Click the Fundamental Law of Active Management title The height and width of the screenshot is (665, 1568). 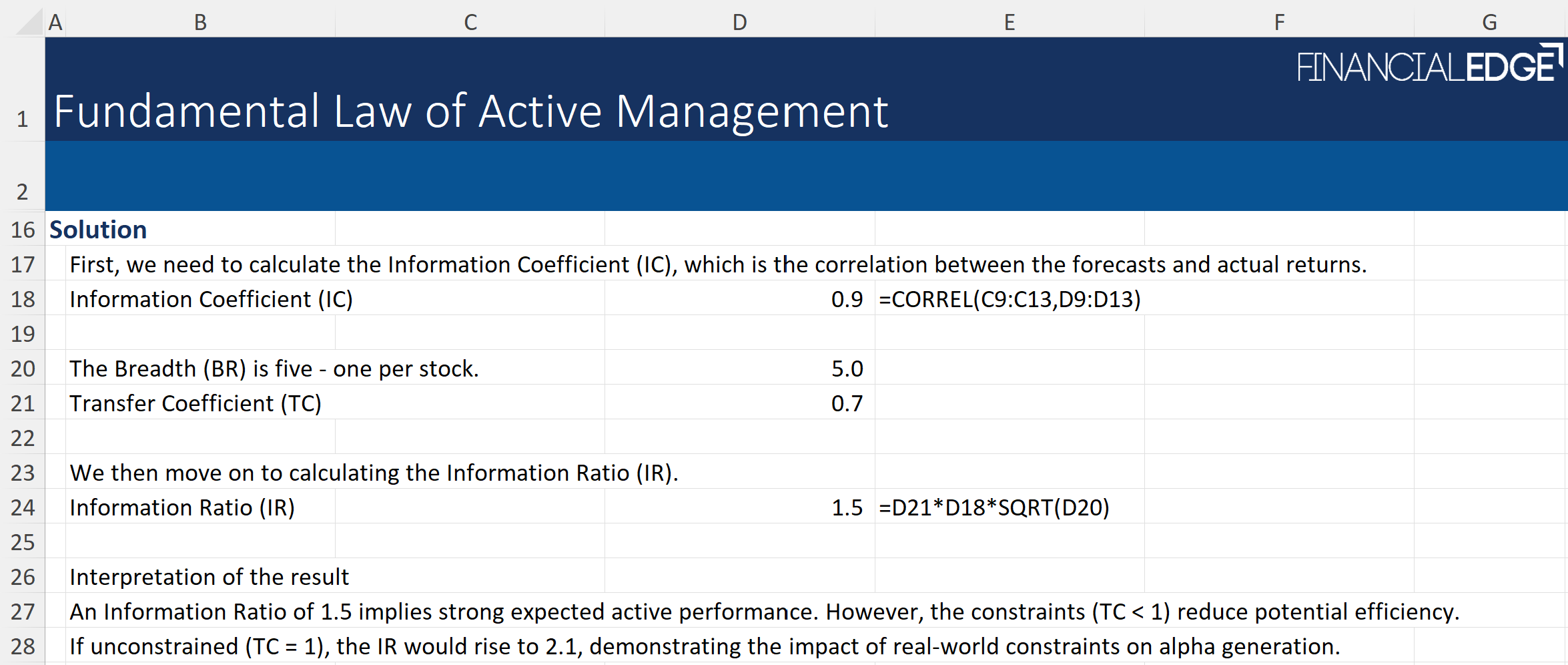(x=470, y=111)
